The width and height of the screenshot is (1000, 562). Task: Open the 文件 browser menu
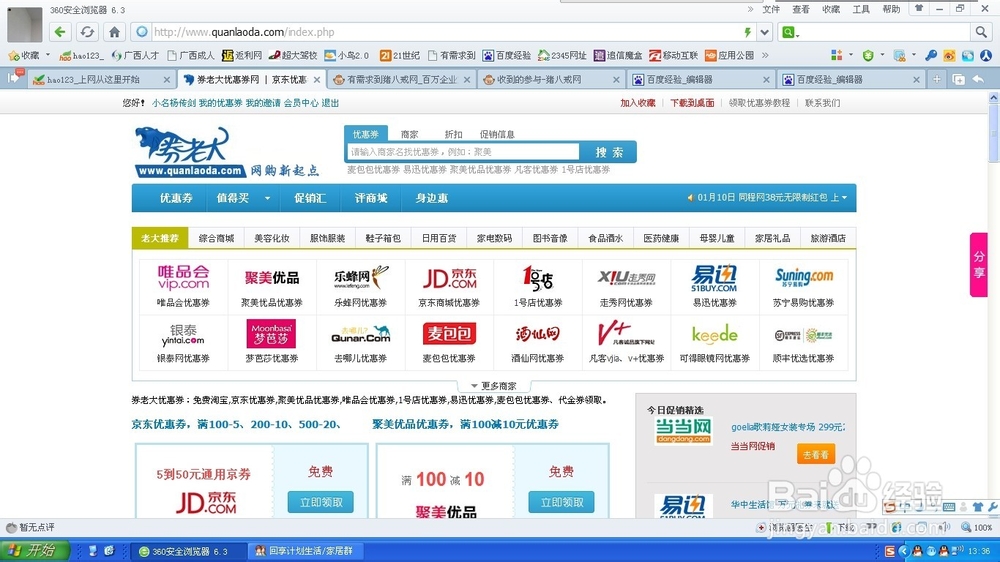pos(771,10)
